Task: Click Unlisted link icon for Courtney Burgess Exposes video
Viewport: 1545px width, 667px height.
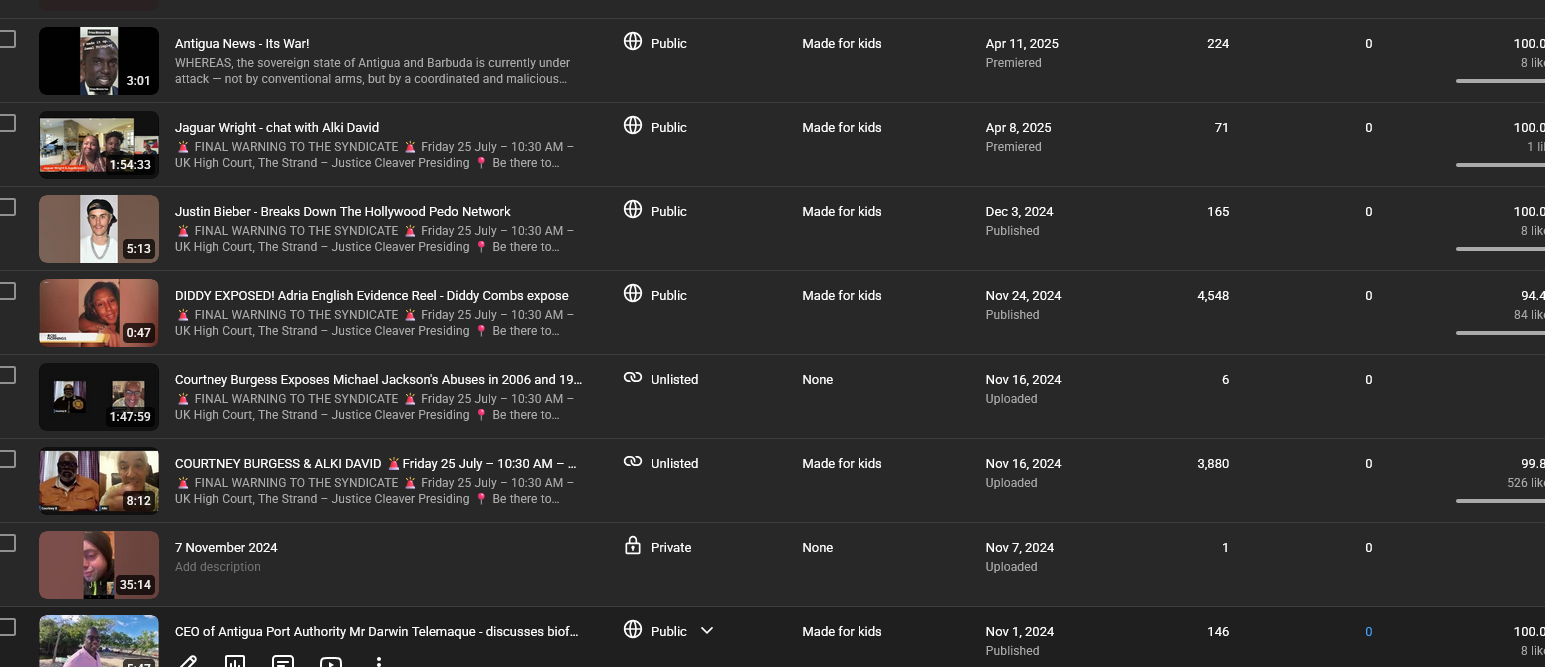Action: pyautogui.click(x=632, y=378)
